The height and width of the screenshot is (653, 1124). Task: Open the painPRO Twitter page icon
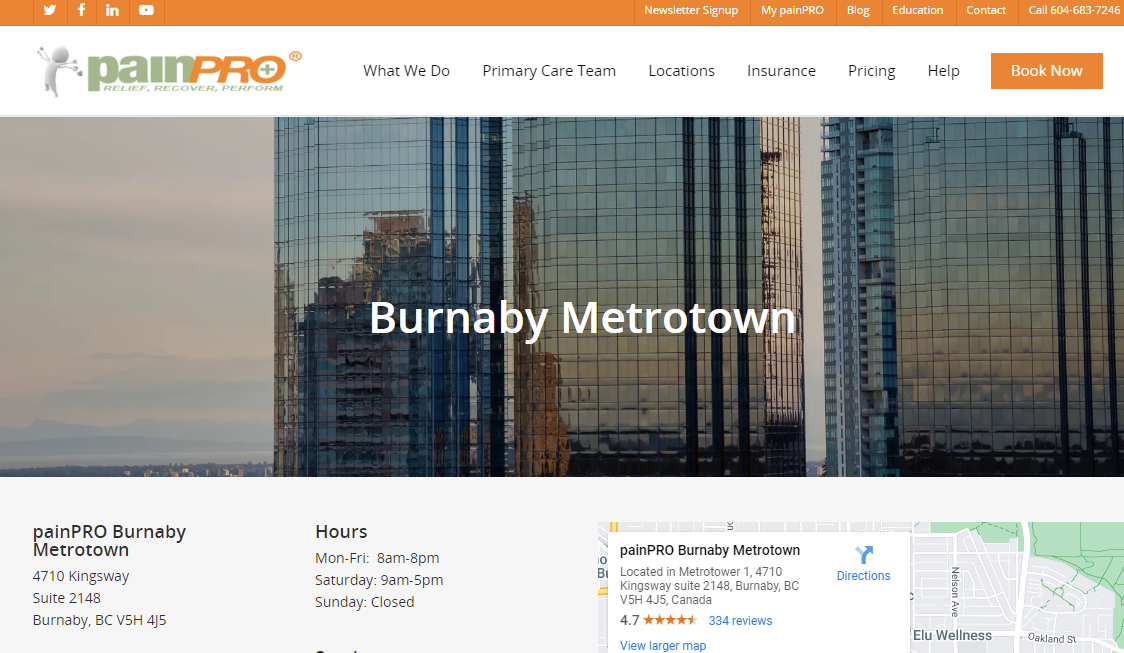point(49,10)
